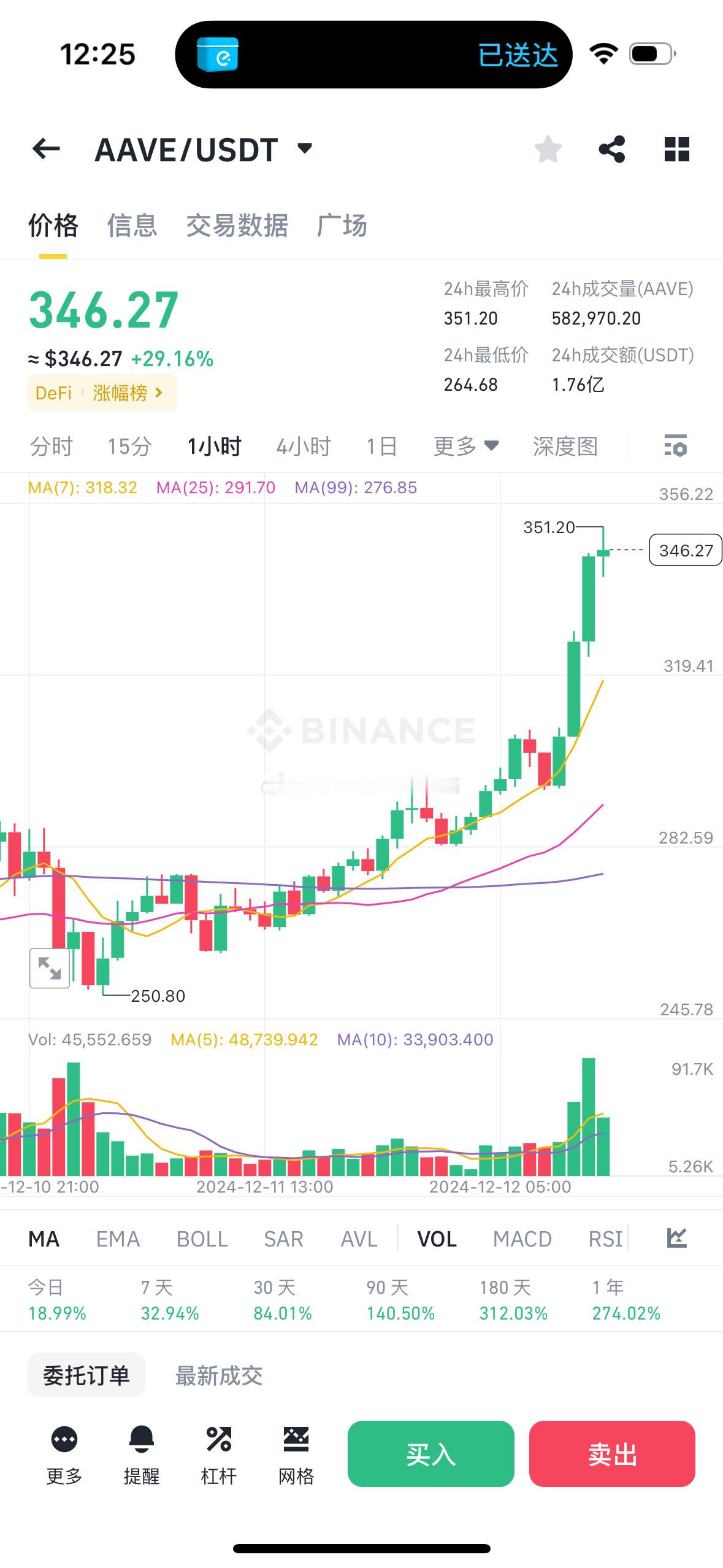Tap the battery status icon
This screenshot has width=723, height=1568.
tap(652, 54)
